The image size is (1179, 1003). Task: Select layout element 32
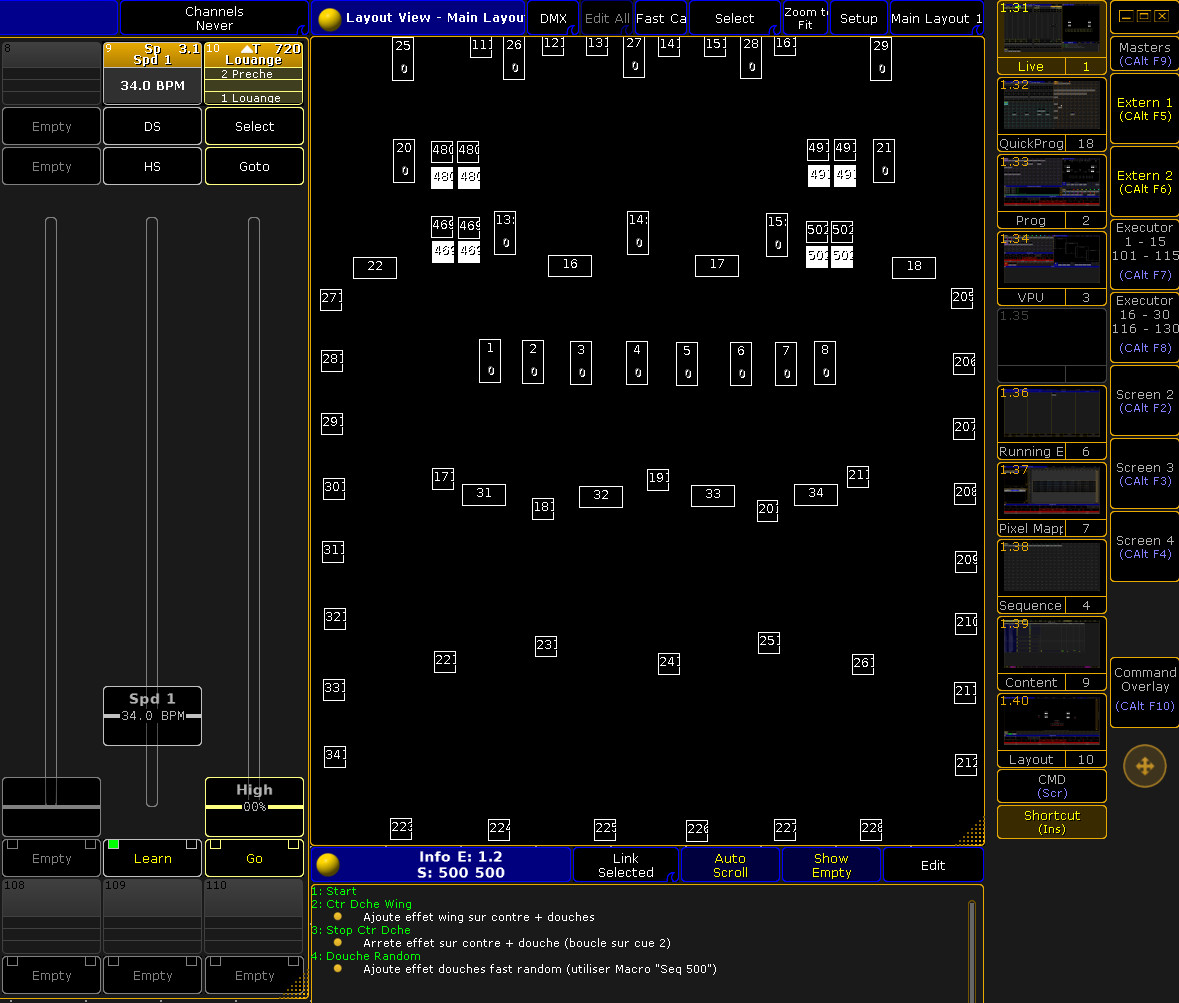point(601,496)
